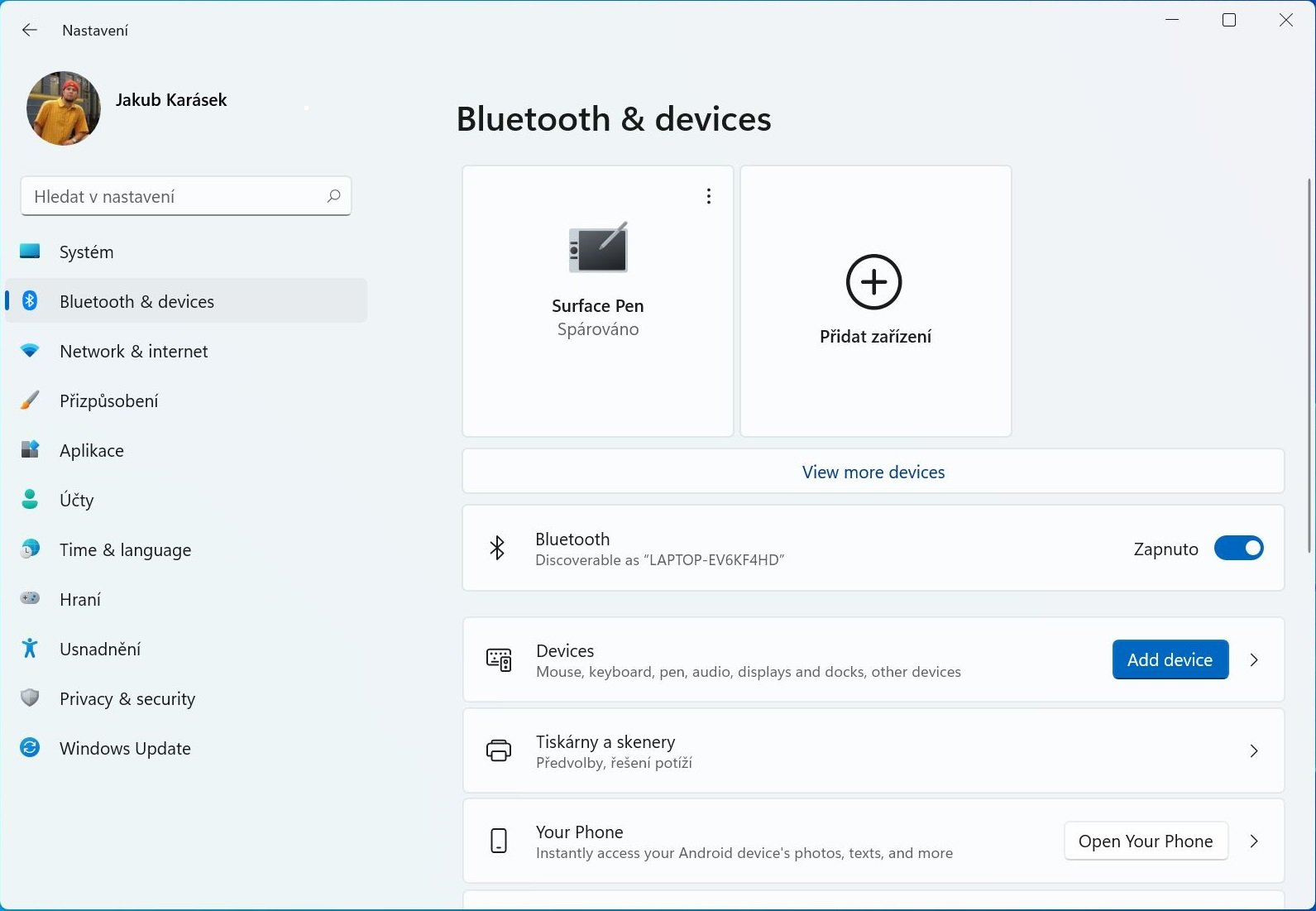Click the Tiskárny a skenery title
Screen dimensions: 1316x911
(x=605, y=741)
